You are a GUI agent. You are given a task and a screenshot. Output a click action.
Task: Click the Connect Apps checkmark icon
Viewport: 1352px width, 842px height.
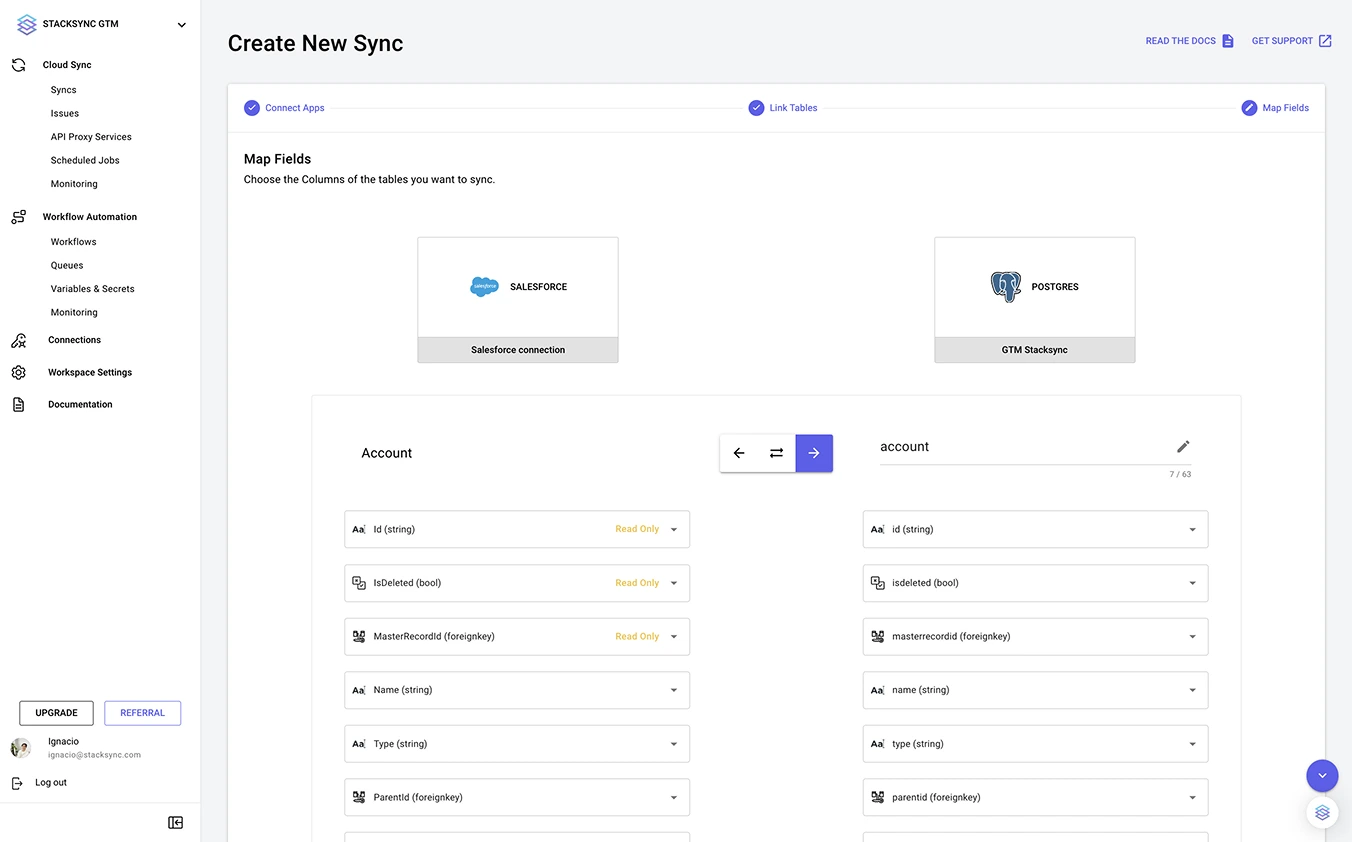click(x=252, y=108)
